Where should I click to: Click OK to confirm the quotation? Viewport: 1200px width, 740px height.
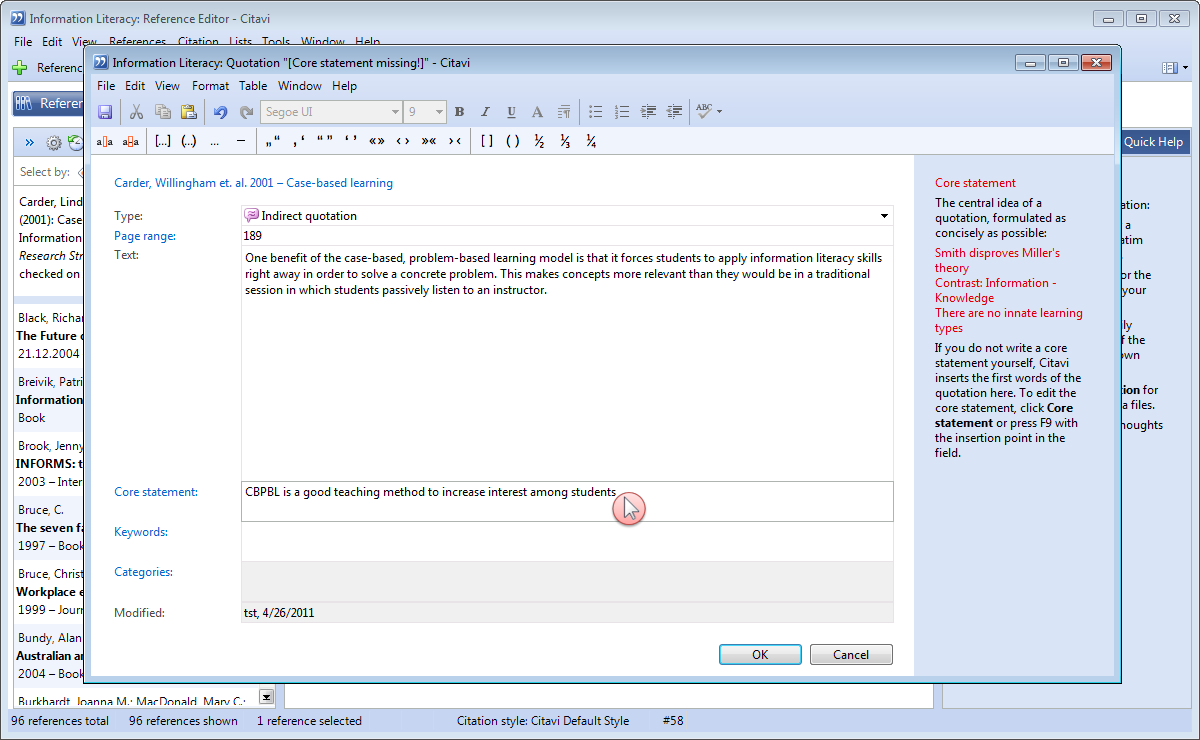point(760,655)
